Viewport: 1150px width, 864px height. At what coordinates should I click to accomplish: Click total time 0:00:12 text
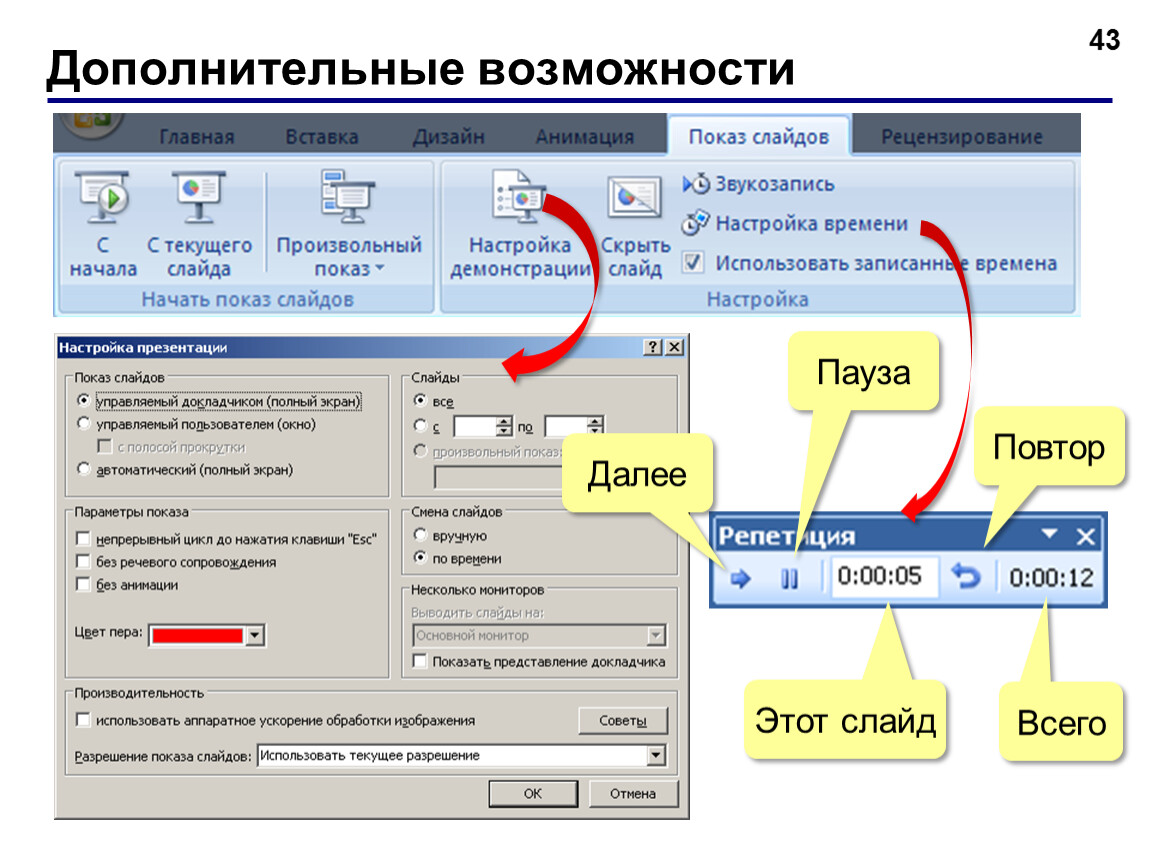tap(1051, 578)
